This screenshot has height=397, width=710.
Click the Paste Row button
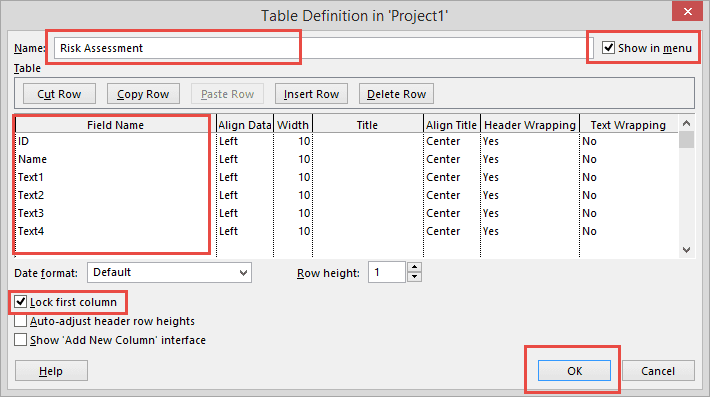[227, 94]
